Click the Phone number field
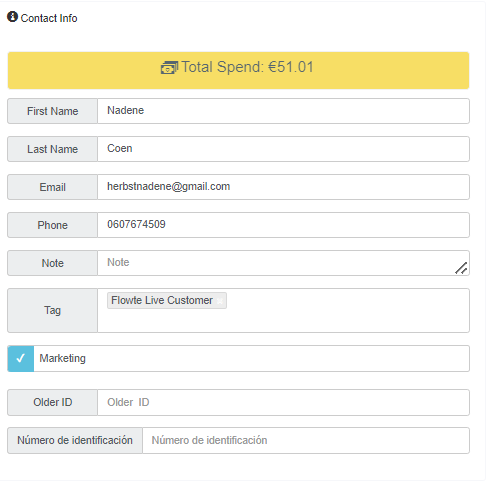The image size is (493, 495). tap(283, 225)
